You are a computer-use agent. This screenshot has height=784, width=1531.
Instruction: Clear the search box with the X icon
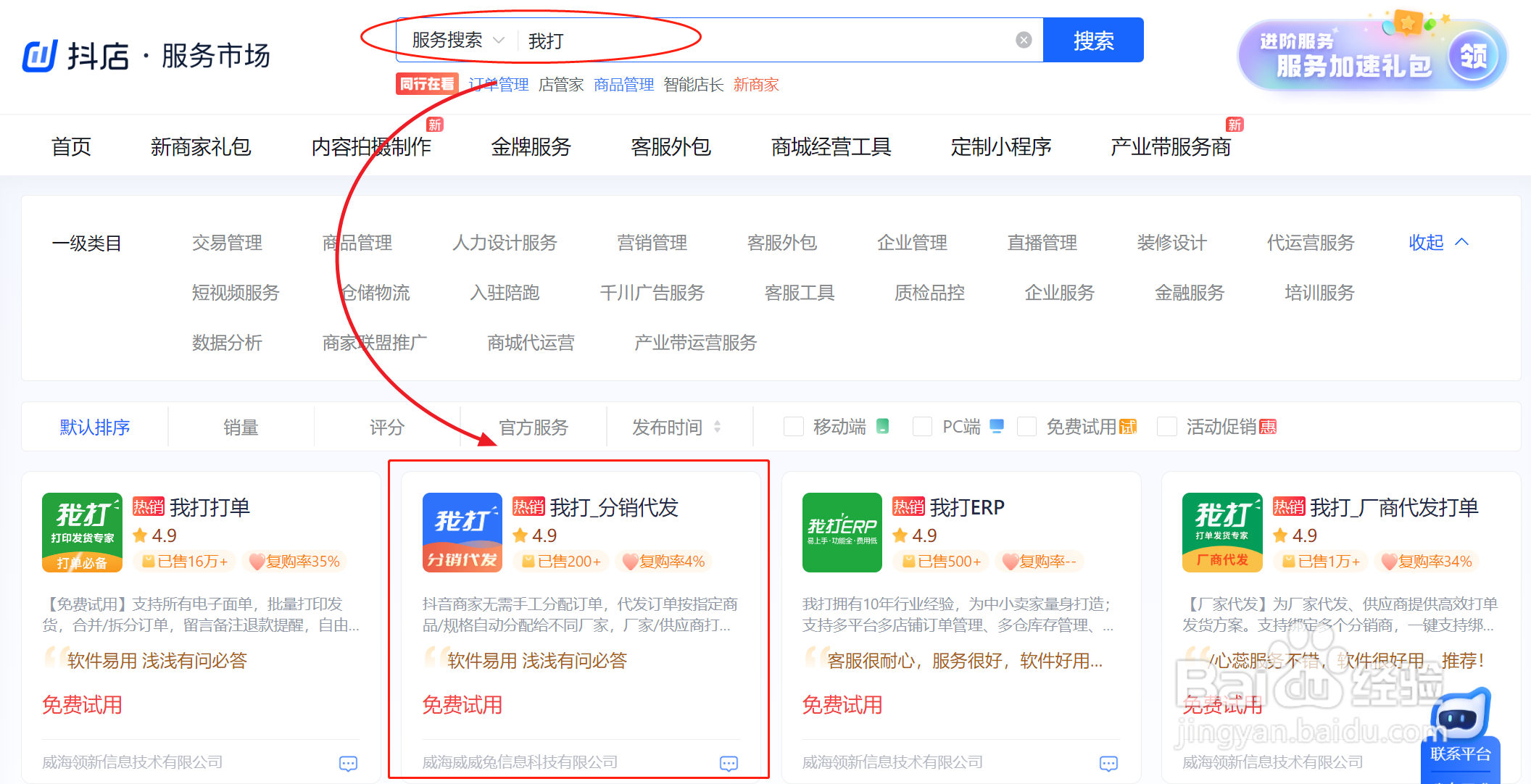pyautogui.click(x=1024, y=40)
